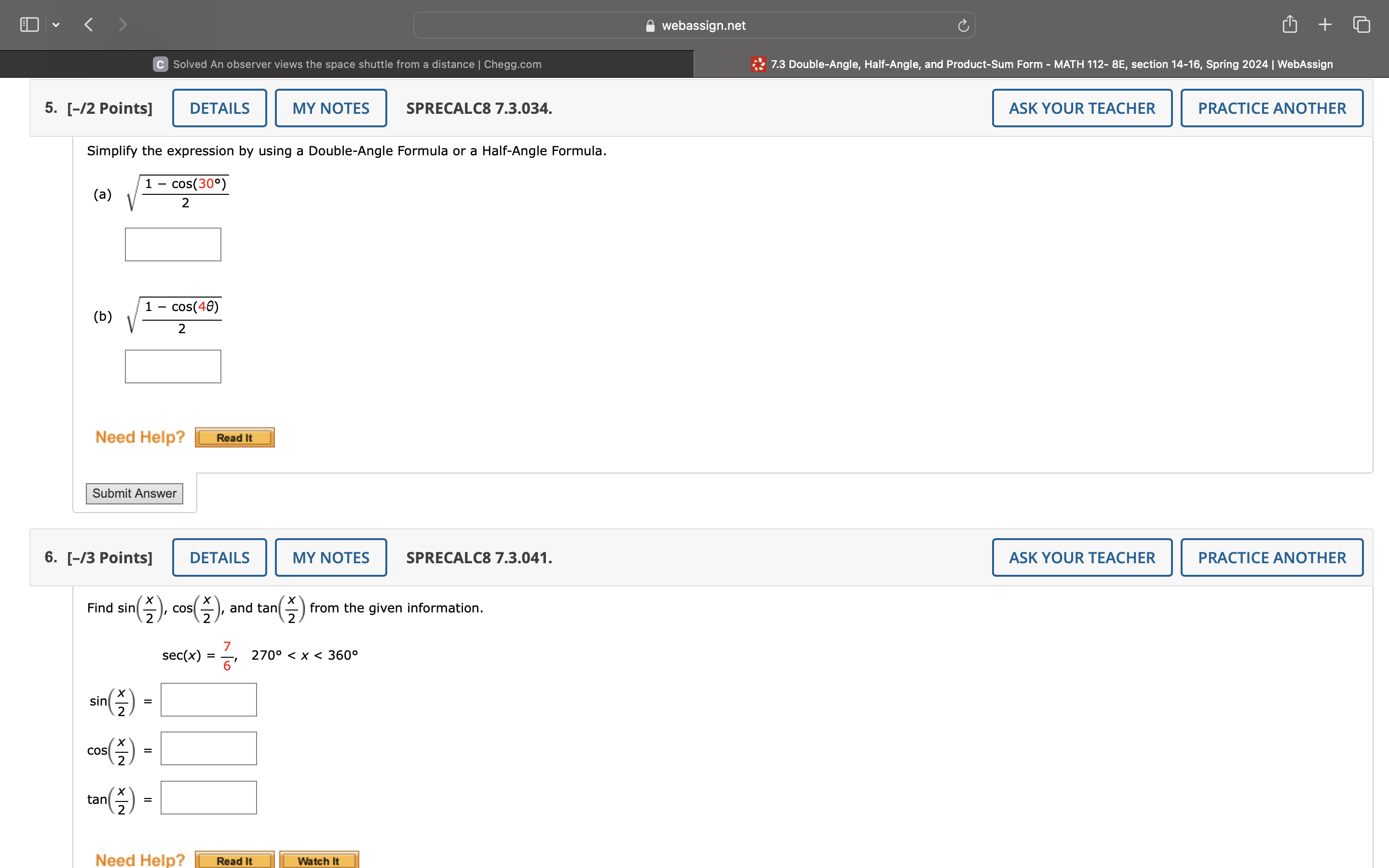Click the sin(x/2) answer field

(x=208, y=700)
